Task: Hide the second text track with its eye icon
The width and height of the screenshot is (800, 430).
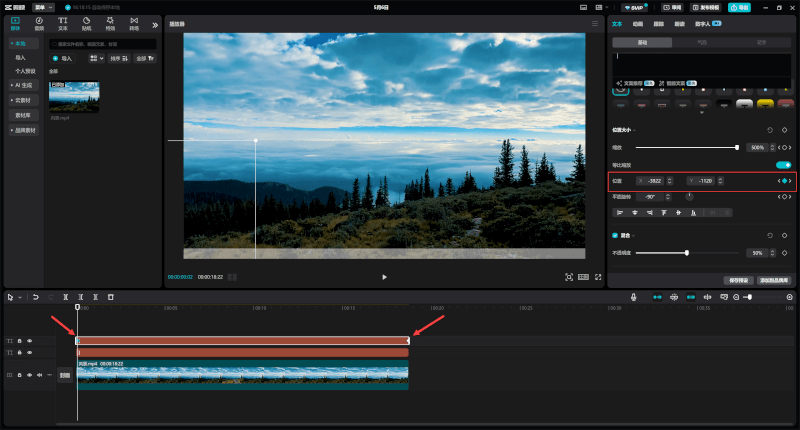Action: [x=30, y=352]
